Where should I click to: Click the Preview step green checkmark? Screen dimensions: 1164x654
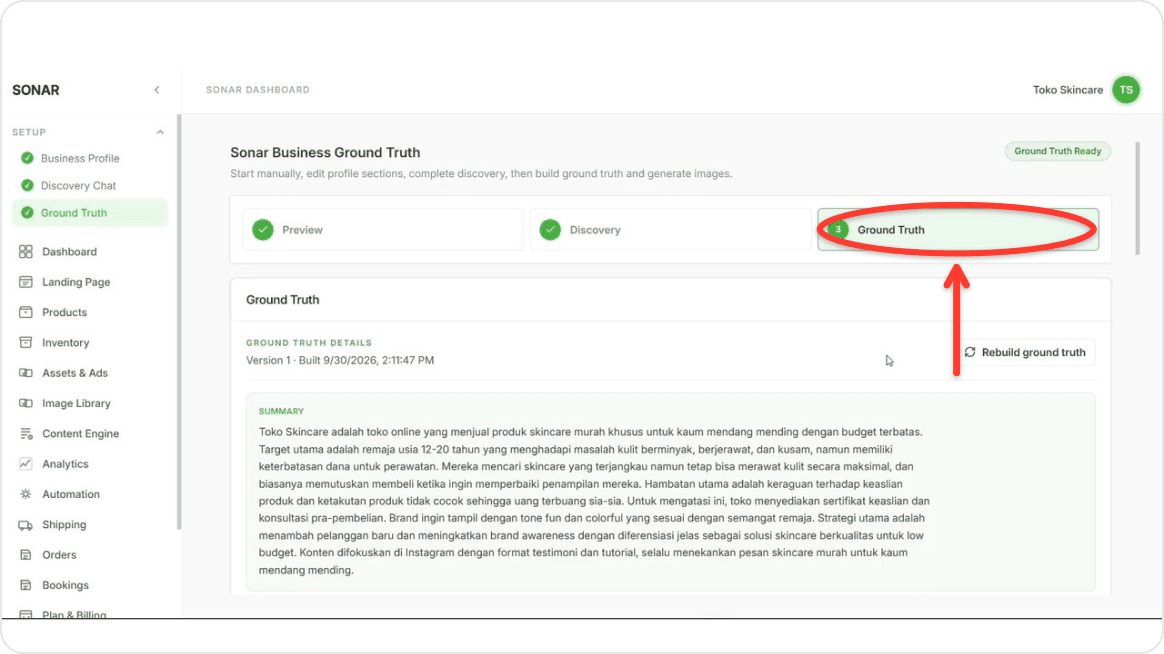[x=263, y=230]
